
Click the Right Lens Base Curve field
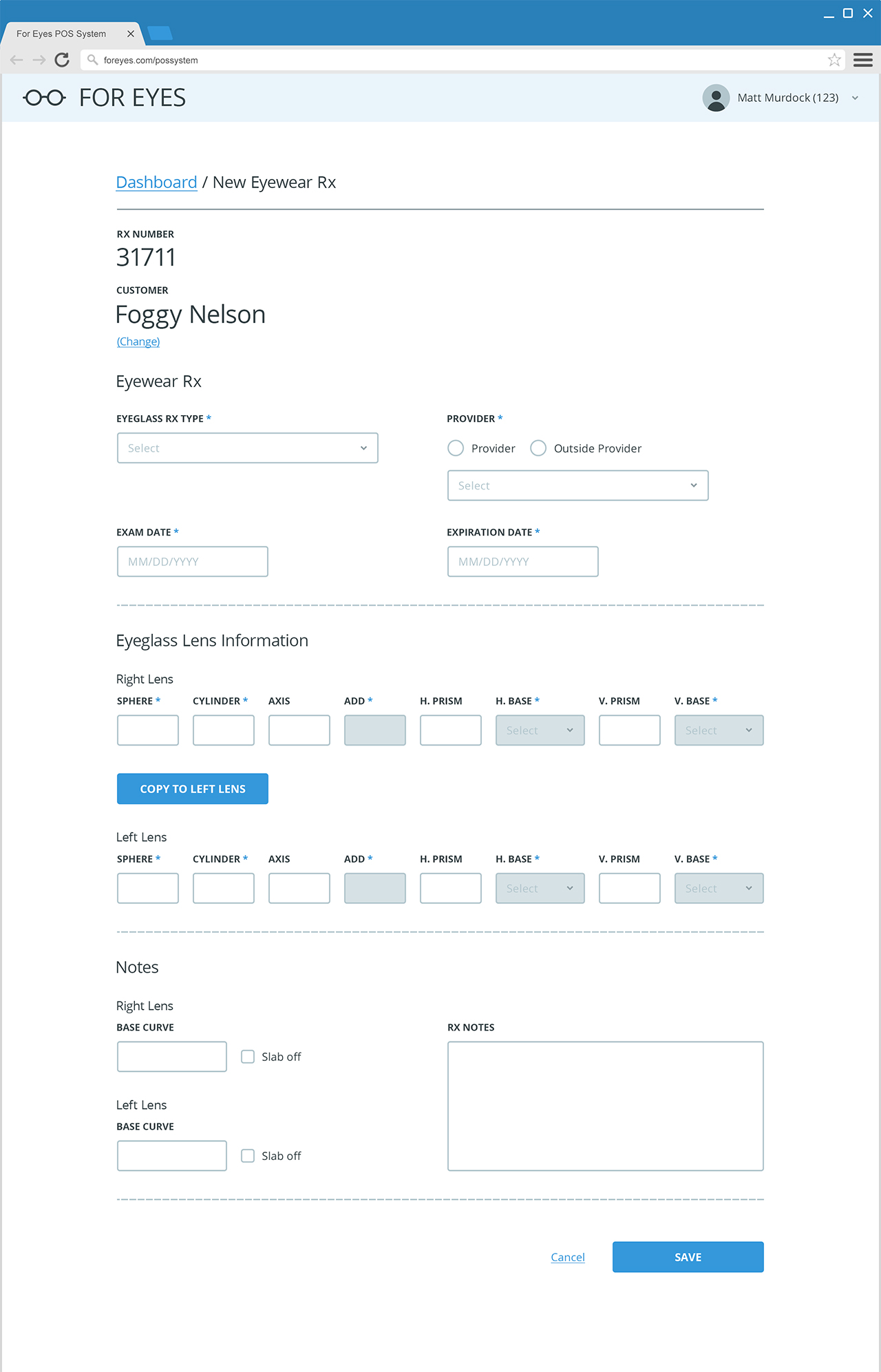click(172, 1057)
